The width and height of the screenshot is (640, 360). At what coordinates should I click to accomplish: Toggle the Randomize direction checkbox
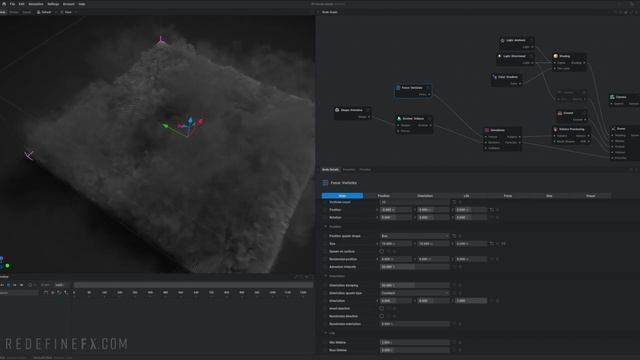(382, 316)
